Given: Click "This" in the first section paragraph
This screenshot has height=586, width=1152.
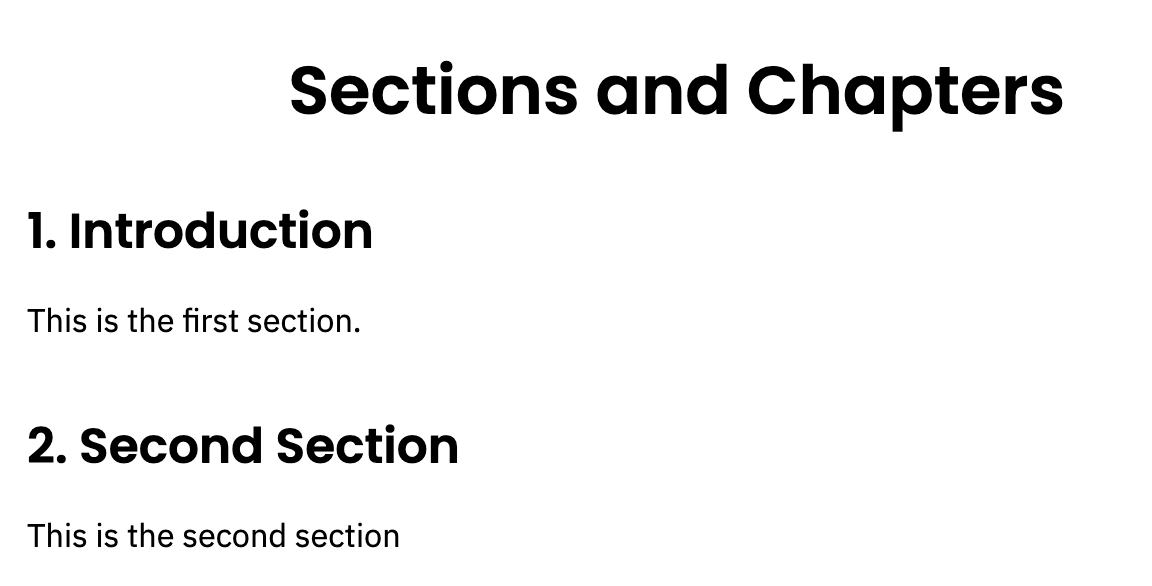Looking at the screenshot, I should click(56, 322).
